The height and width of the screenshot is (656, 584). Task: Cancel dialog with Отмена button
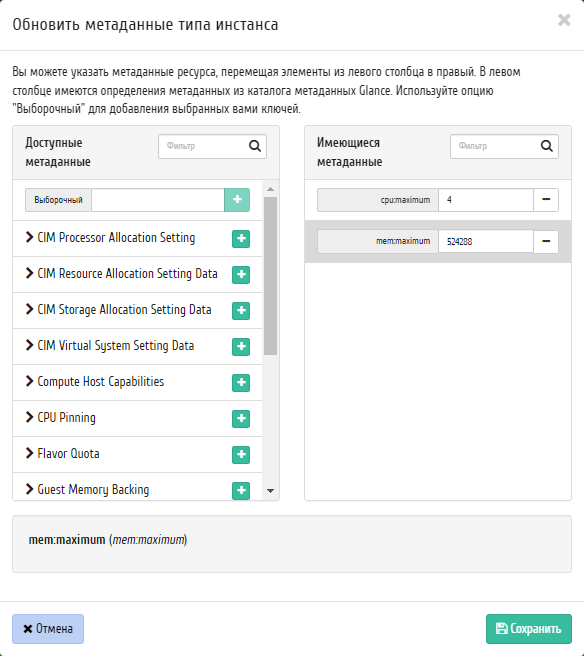(48, 629)
